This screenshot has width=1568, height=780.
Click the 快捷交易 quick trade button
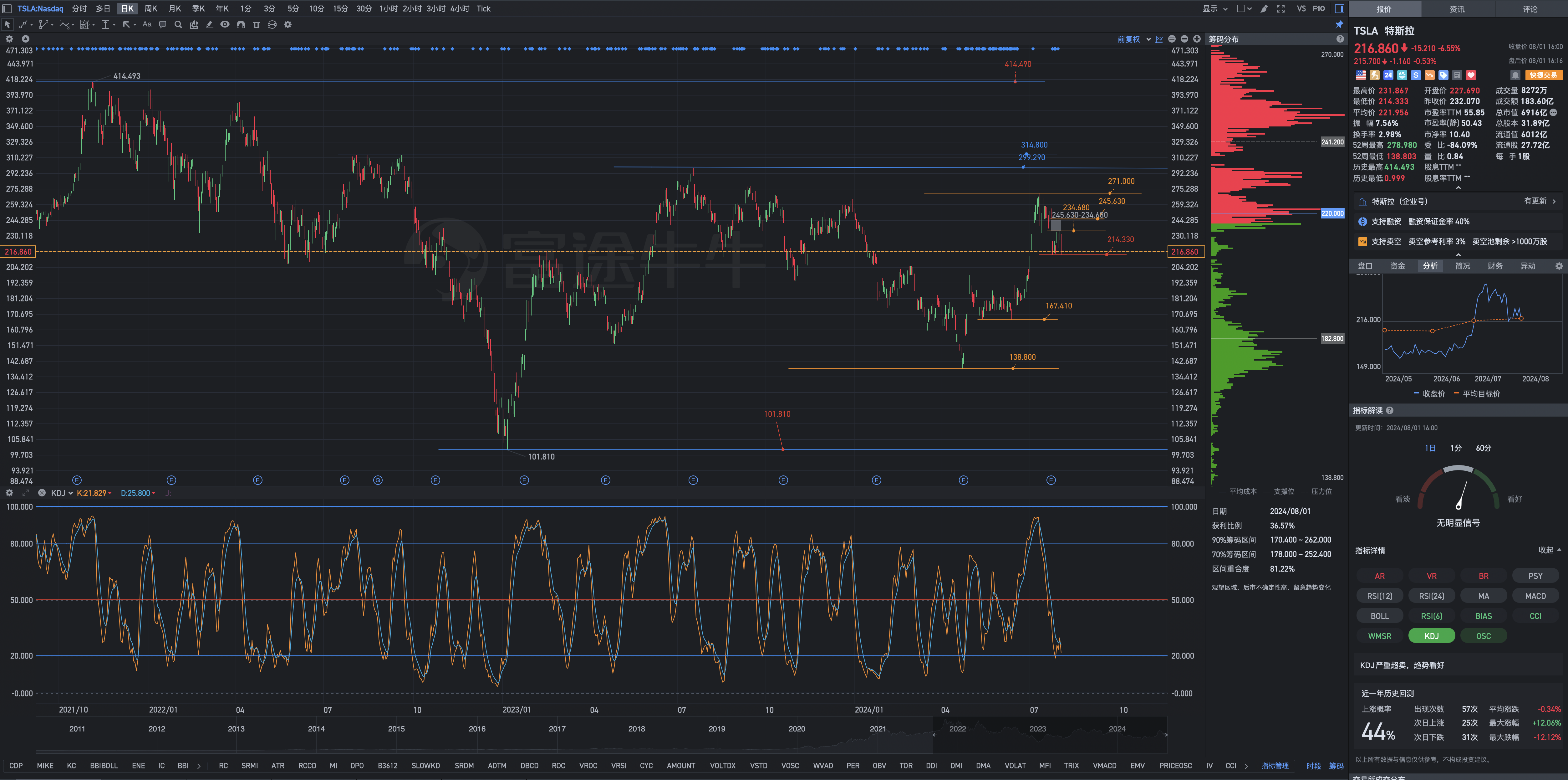(1544, 75)
